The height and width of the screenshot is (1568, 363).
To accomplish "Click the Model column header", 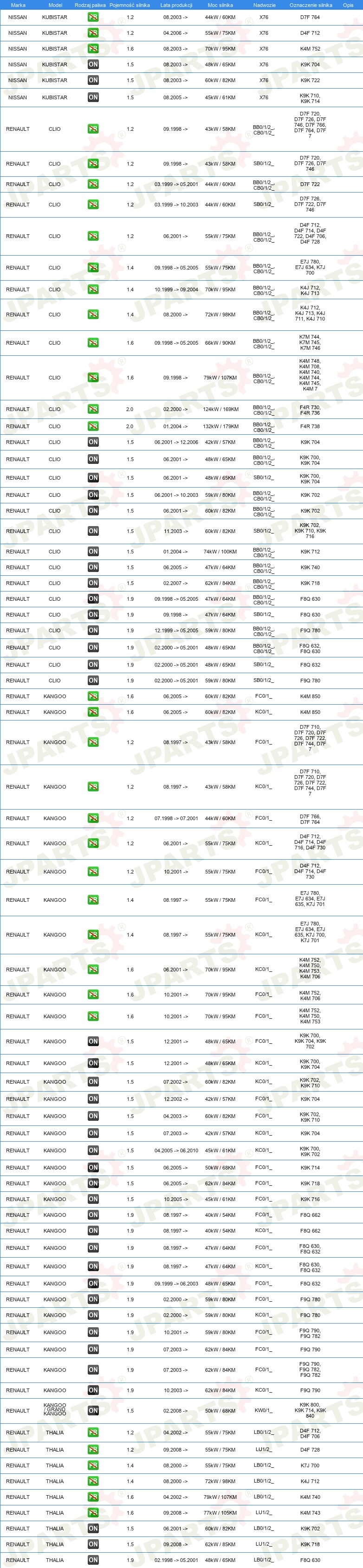I will tap(55, 5).
